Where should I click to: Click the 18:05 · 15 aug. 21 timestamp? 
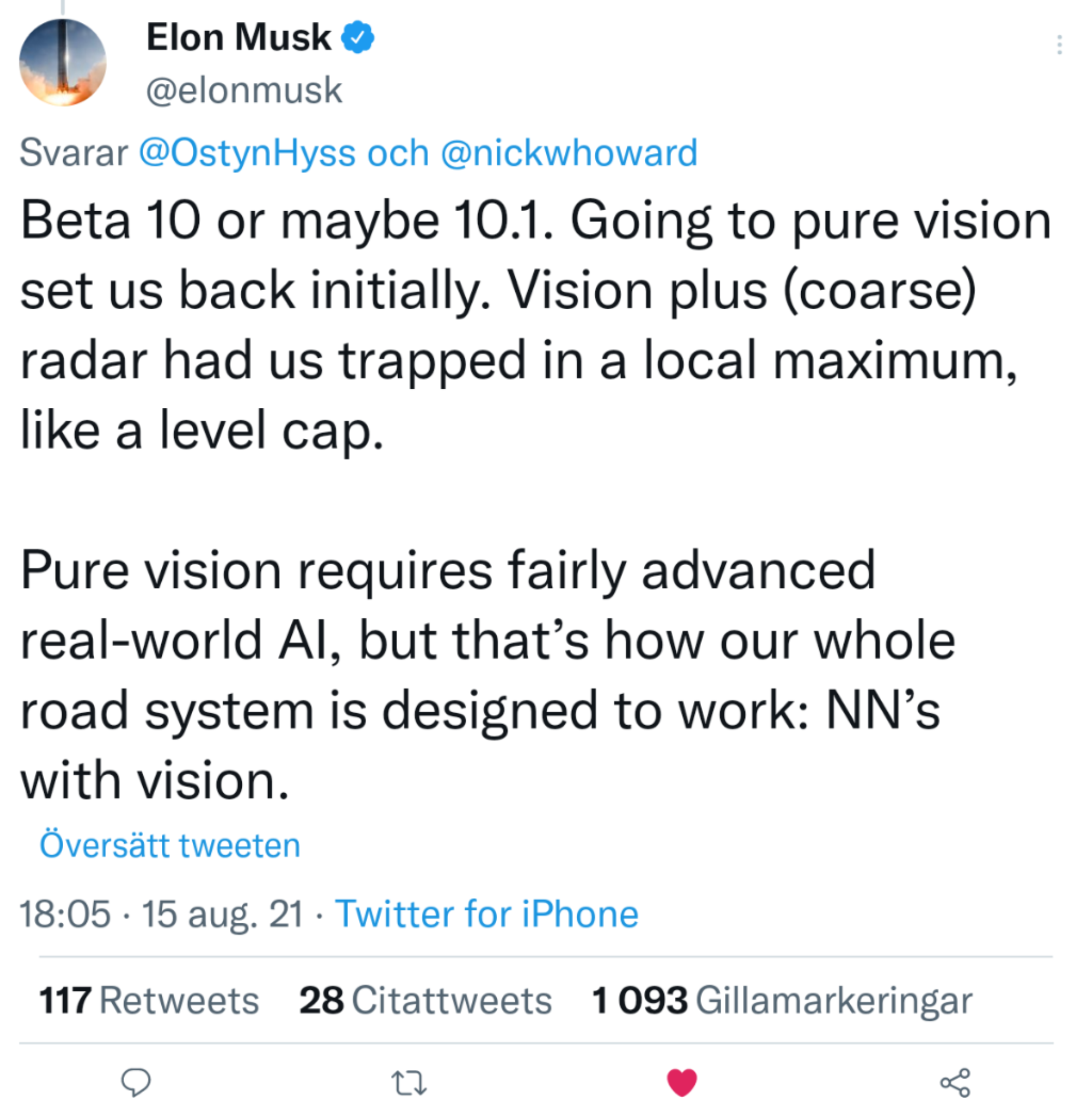point(161,914)
